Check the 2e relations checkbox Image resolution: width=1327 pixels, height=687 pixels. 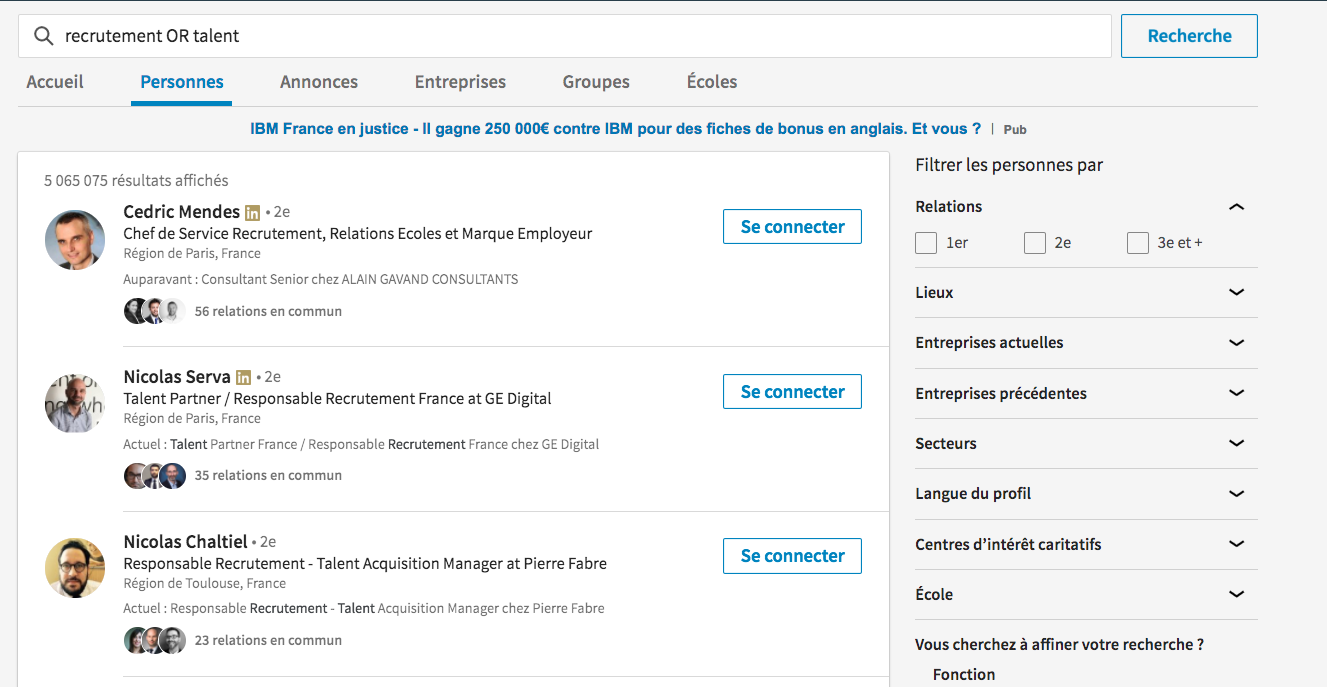tap(1035, 243)
